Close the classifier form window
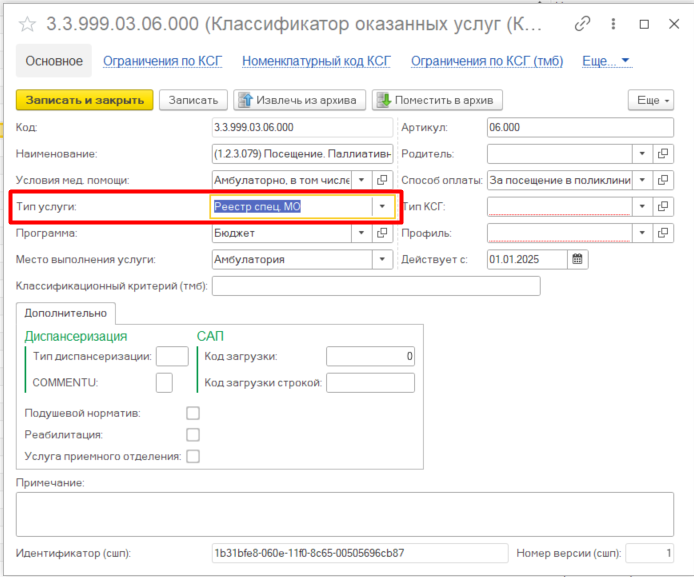The image size is (694, 577). (674, 24)
